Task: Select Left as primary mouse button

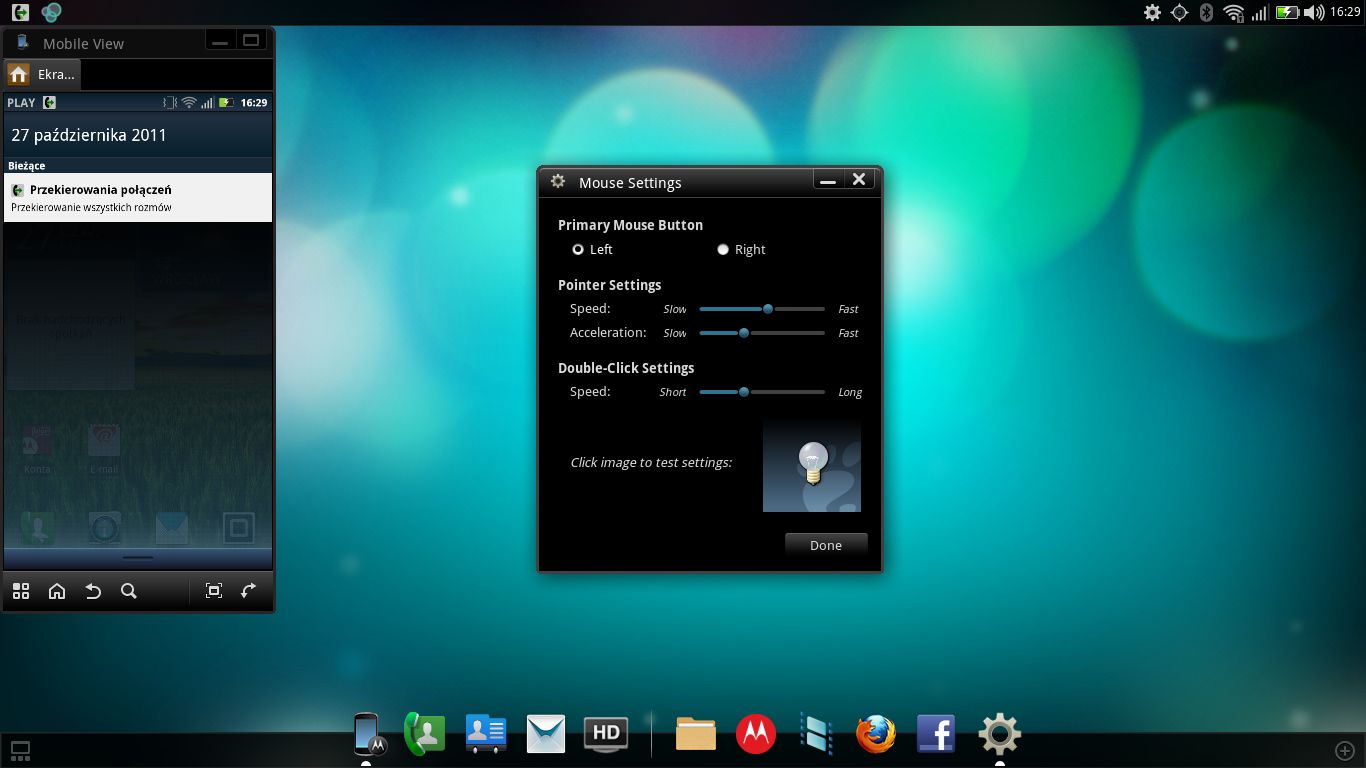Action: click(578, 250)
